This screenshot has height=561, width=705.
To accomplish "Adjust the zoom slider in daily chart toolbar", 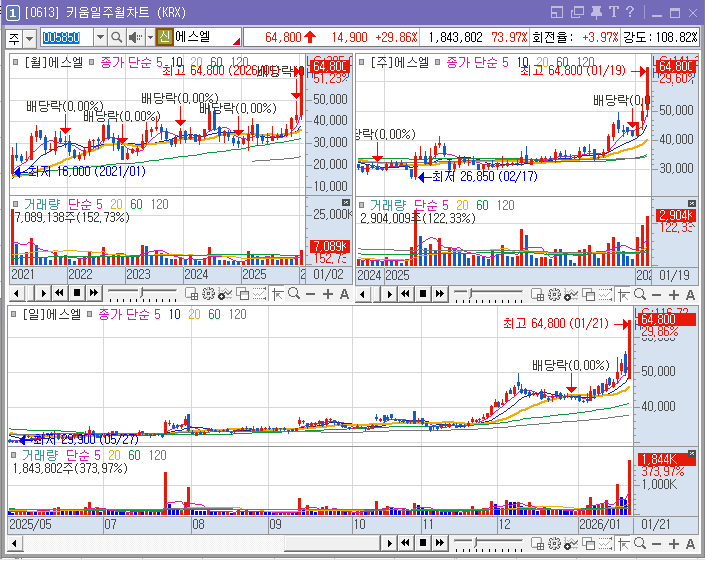I will pyautogui.click(x=488, y=543).
